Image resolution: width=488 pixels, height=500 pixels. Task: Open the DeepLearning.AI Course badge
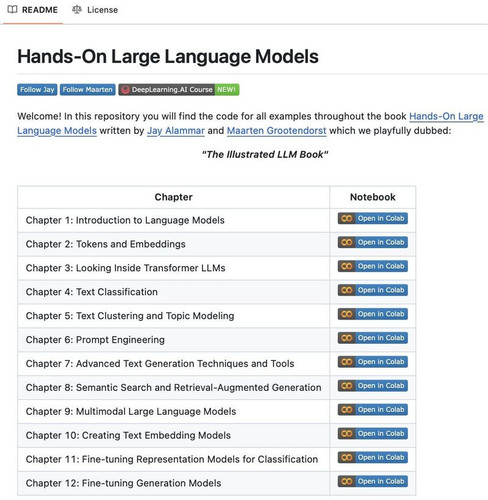(x=179, y=90)
